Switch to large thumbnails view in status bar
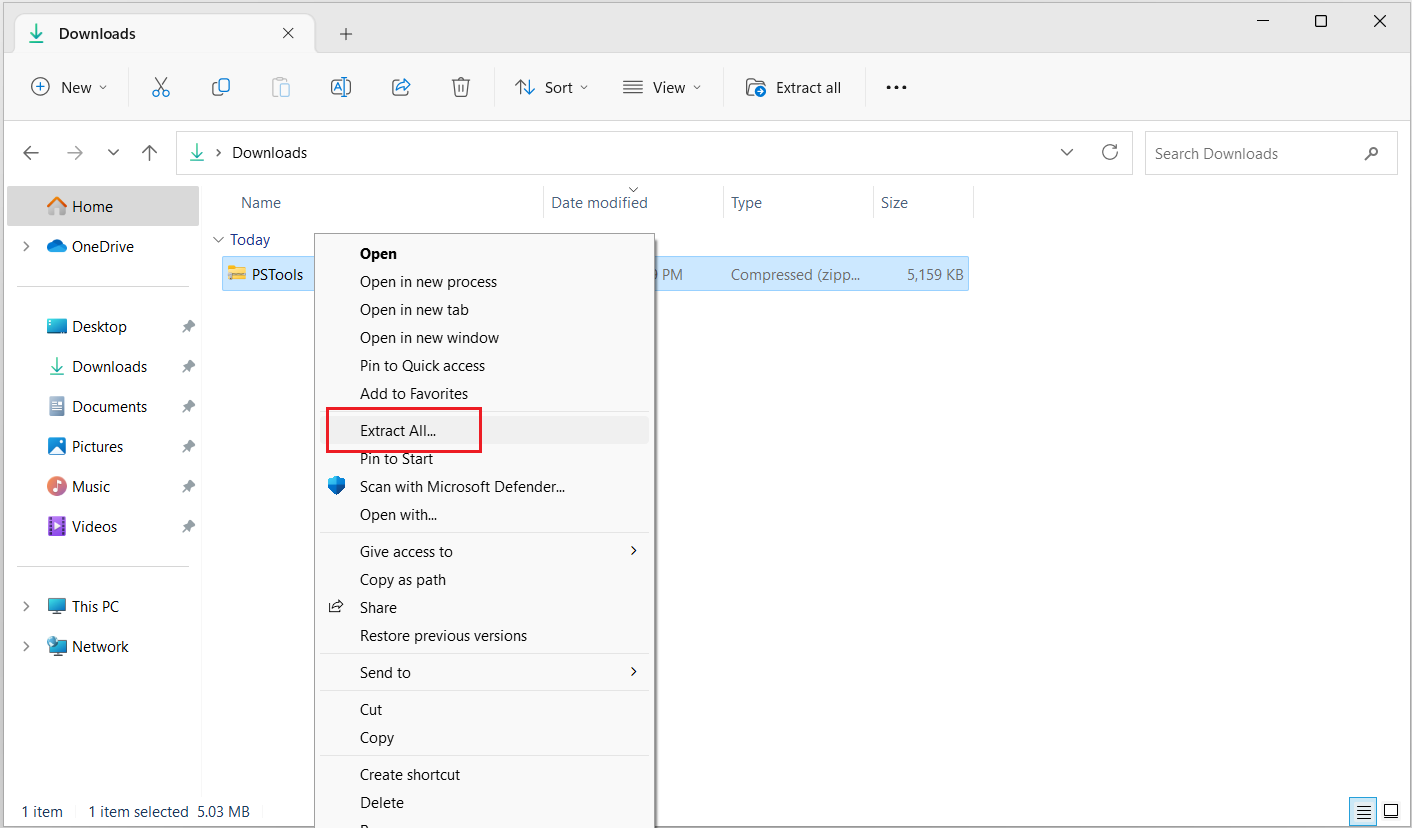 tap(1391, 811)
